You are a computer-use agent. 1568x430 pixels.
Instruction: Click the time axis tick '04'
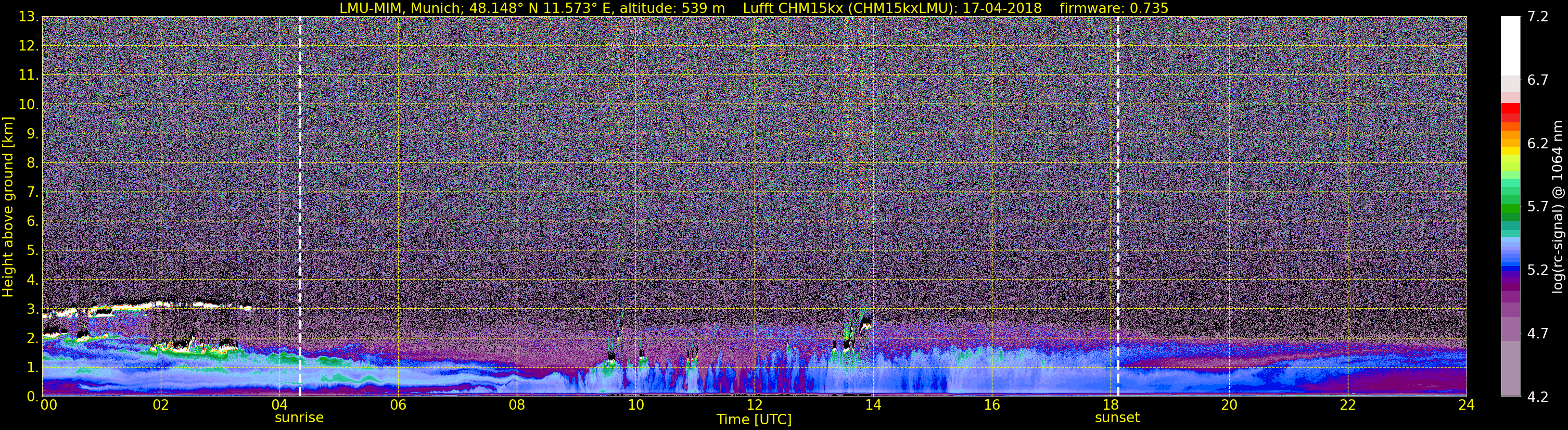pos(279,406)
